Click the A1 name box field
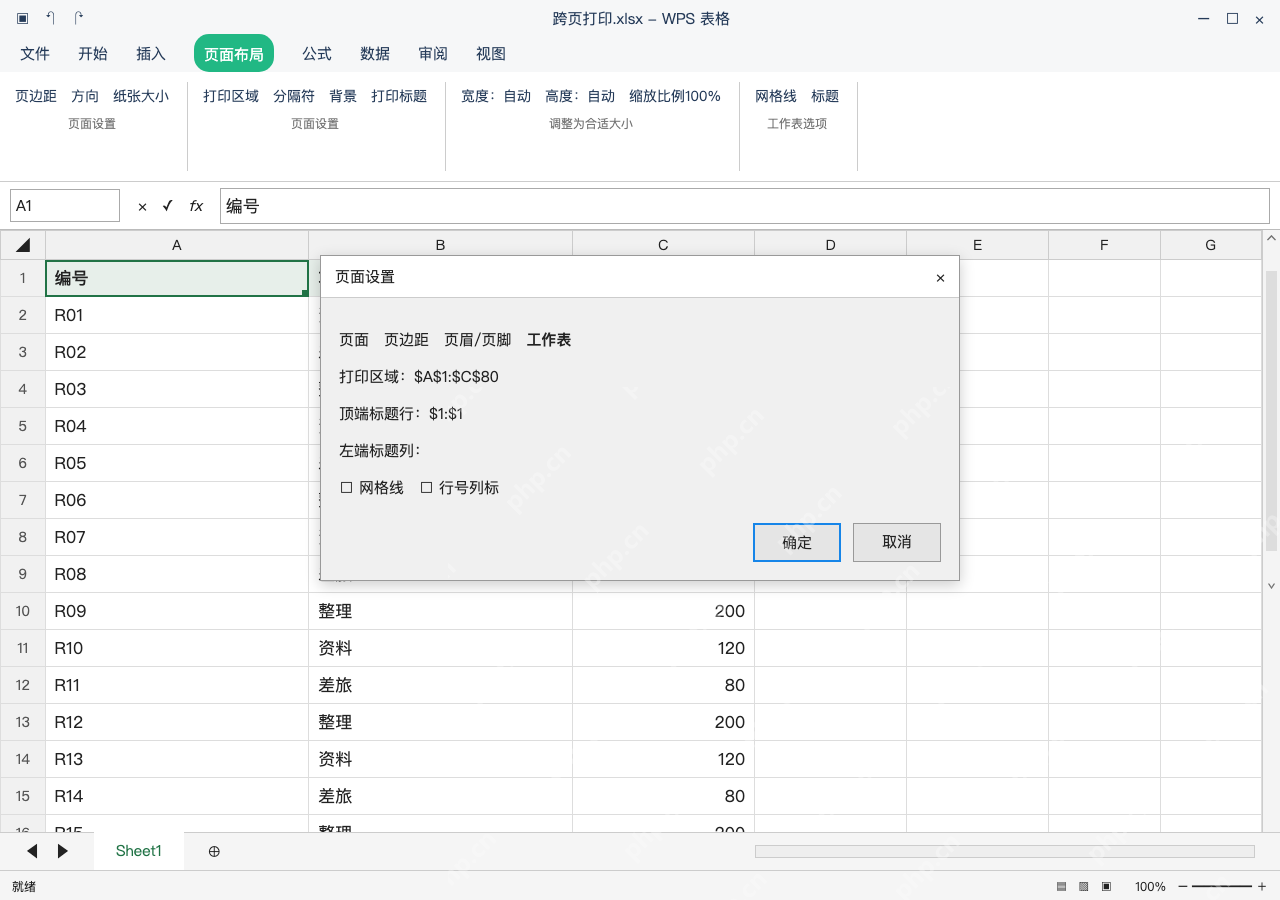This screenshot has width=1280, height=900. (x=65, y=206)
